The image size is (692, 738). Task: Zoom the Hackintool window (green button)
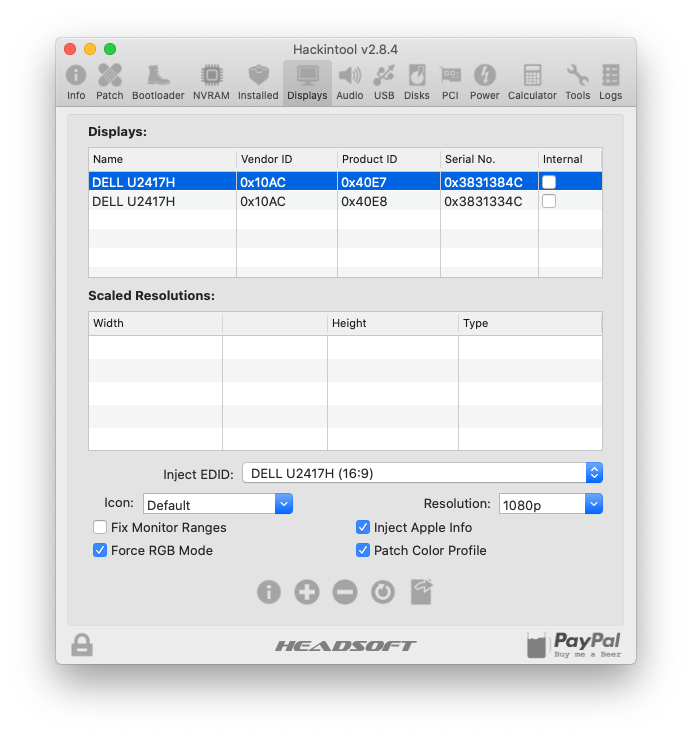click(x=110, y=49)
